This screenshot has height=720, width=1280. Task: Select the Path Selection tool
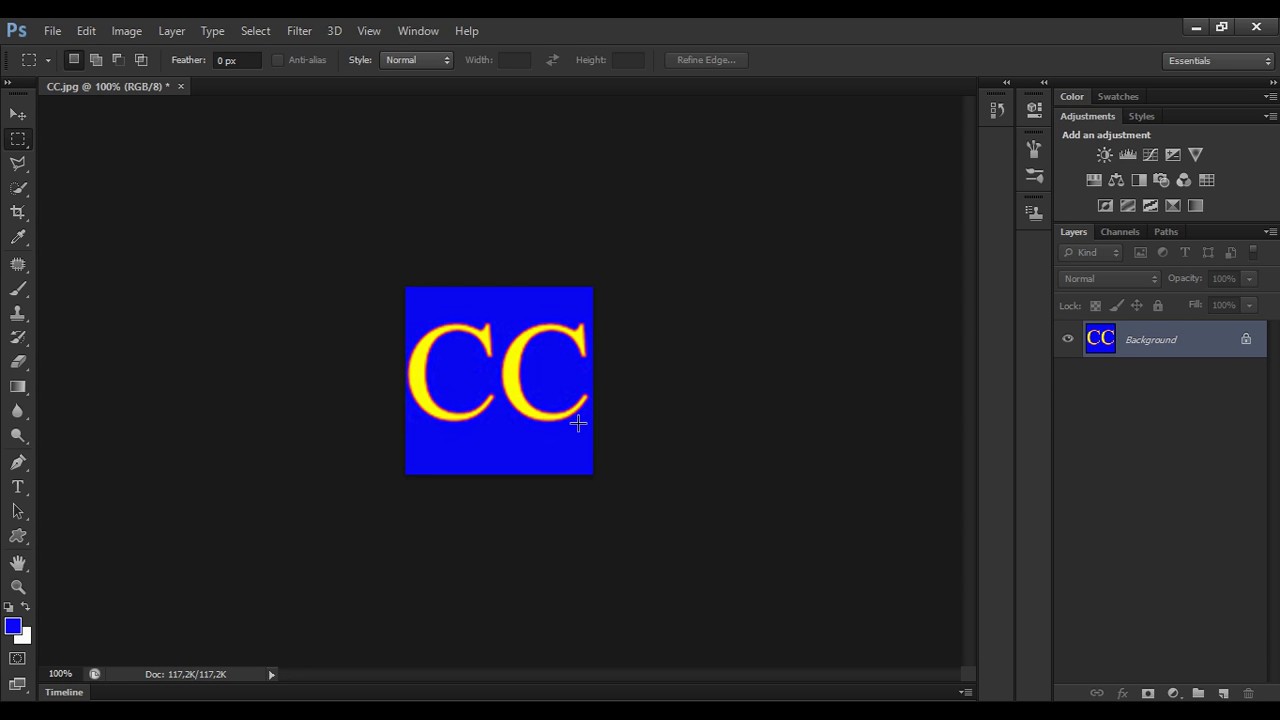18,511
